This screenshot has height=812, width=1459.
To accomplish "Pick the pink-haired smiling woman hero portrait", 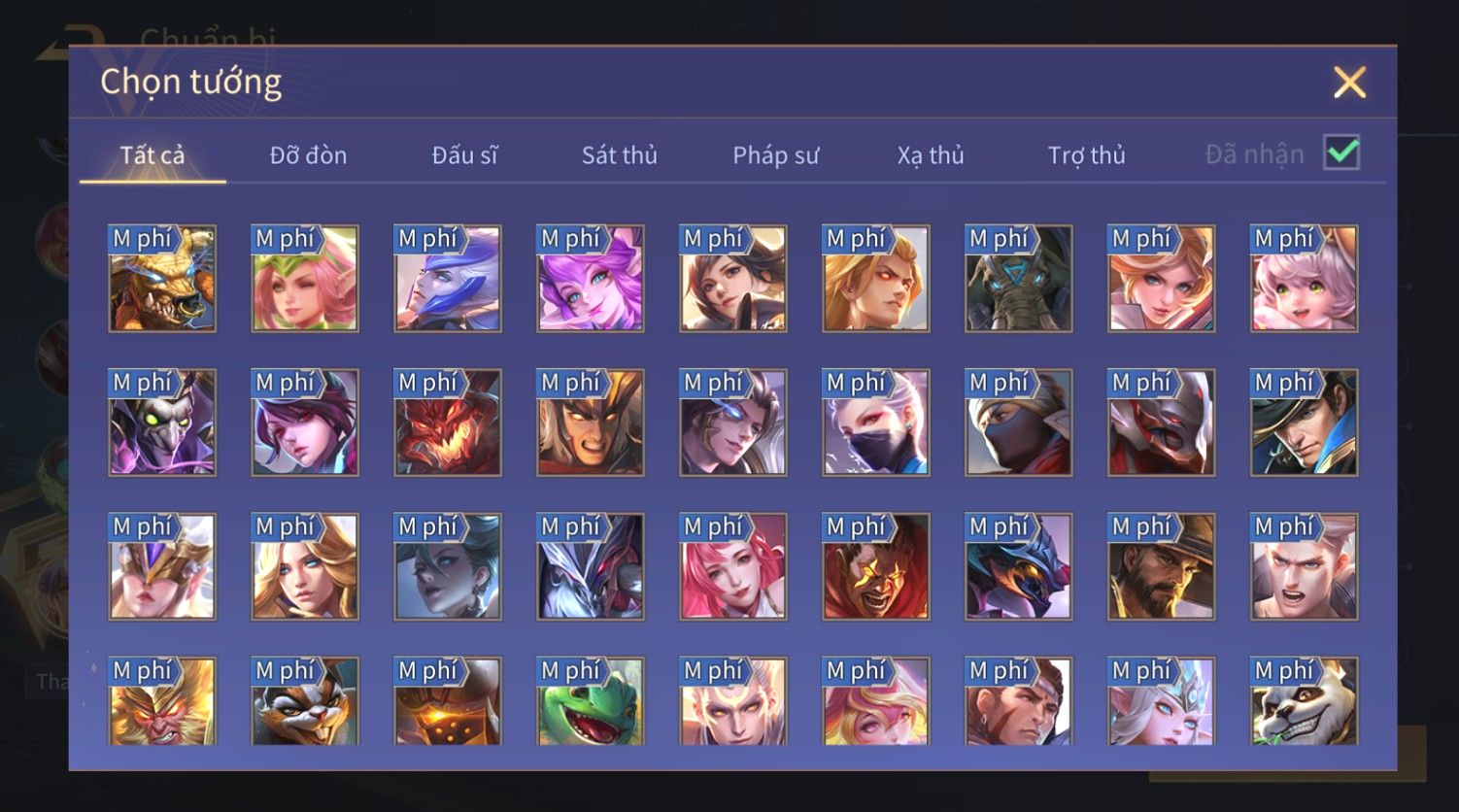I will tap(733, 566).
